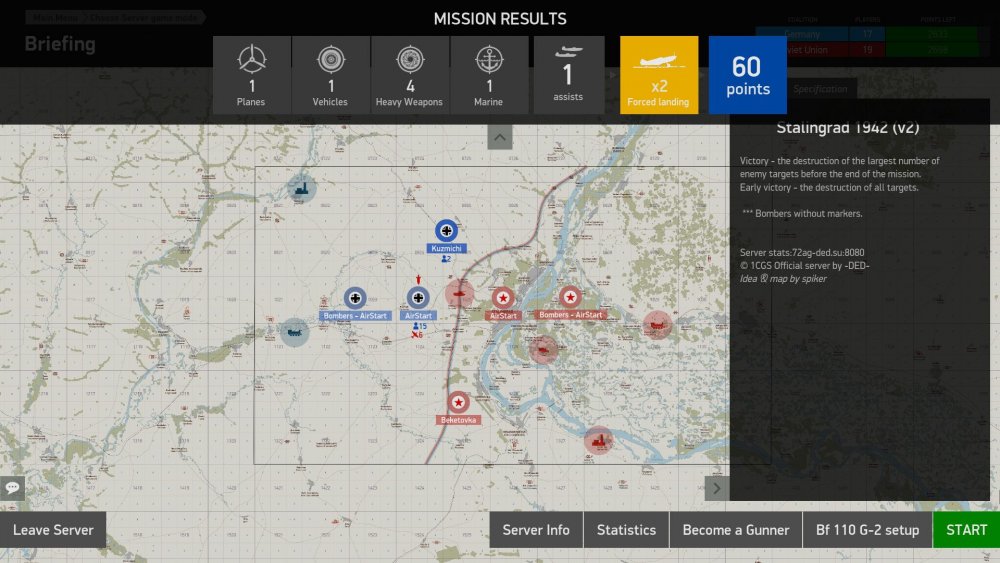
Task: Open Server Info
Action: click(536, 530)
